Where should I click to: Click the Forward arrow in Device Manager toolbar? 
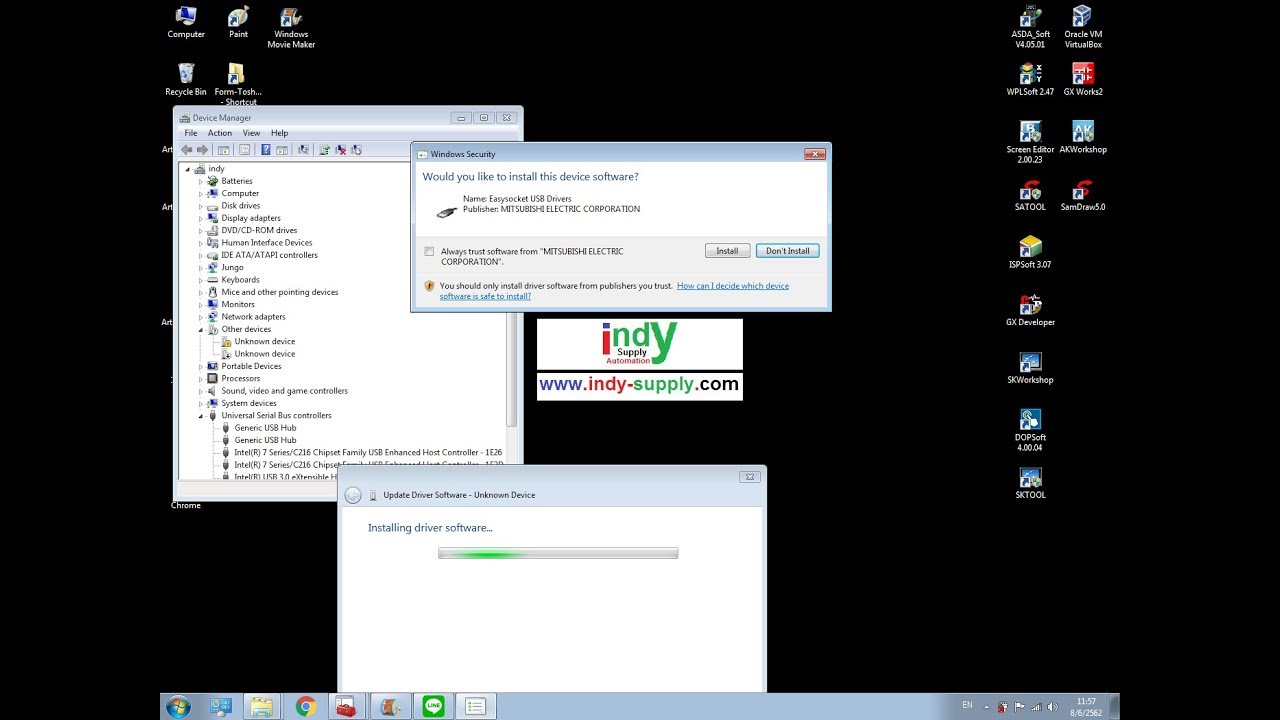[x=202, y=150]
